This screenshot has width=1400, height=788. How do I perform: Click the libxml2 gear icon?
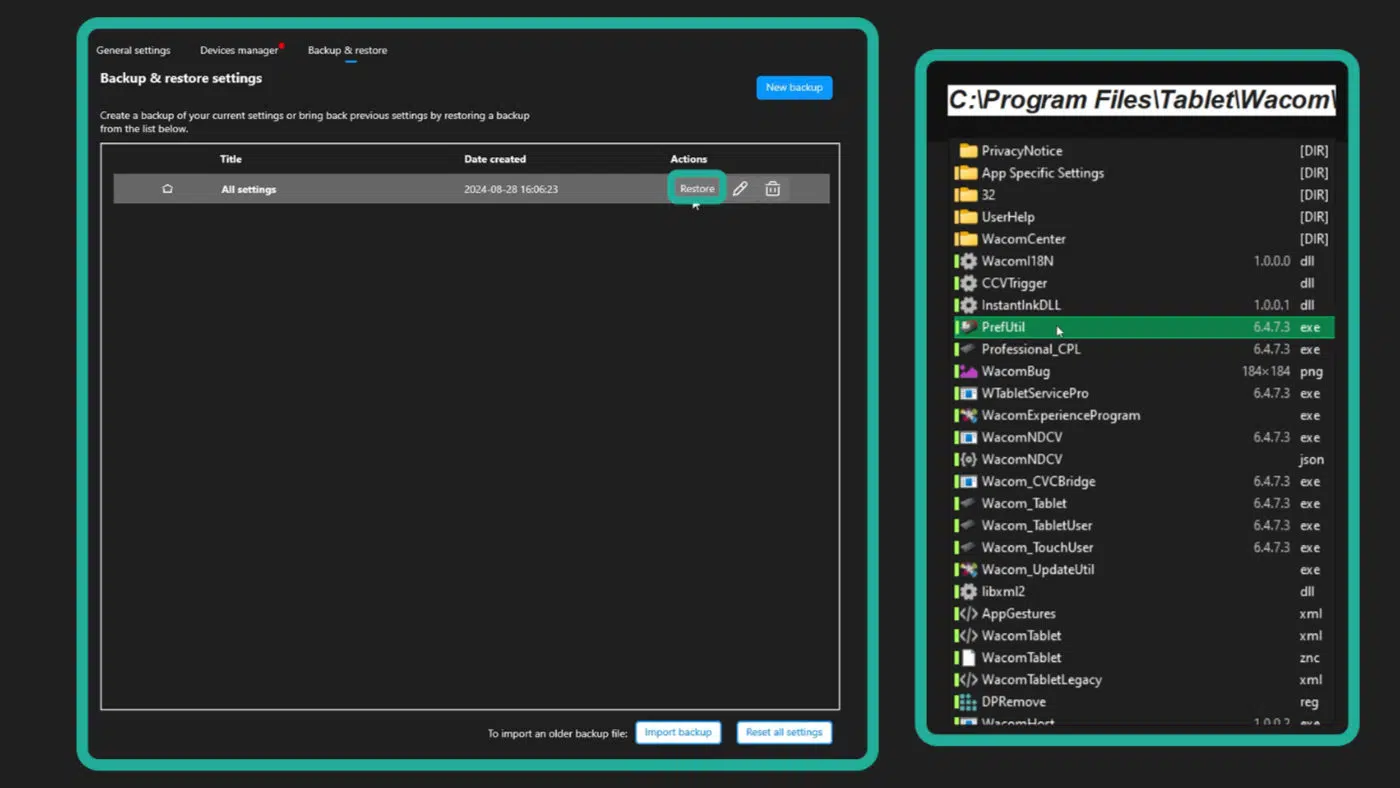967,591
